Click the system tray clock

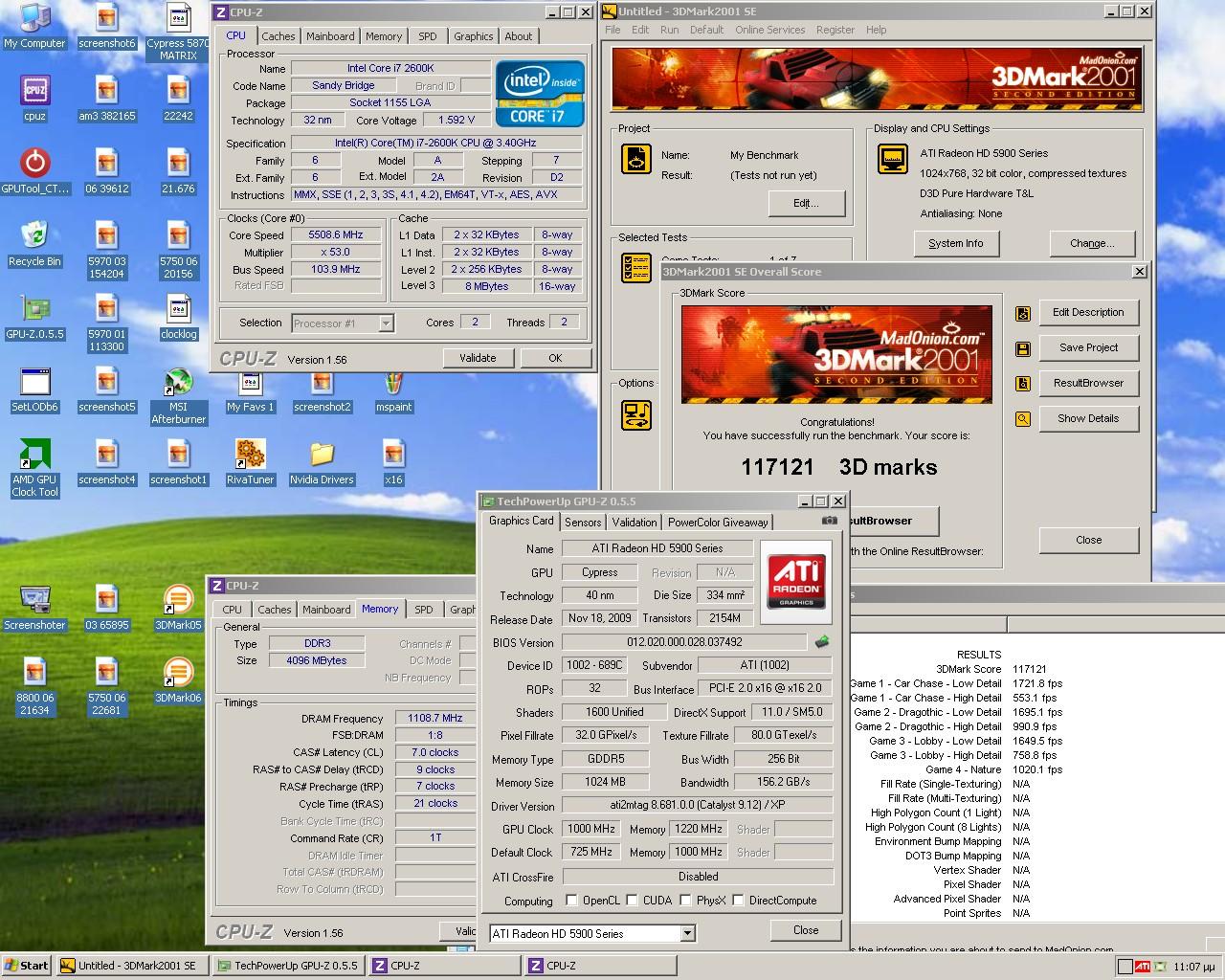(1193, 967)
